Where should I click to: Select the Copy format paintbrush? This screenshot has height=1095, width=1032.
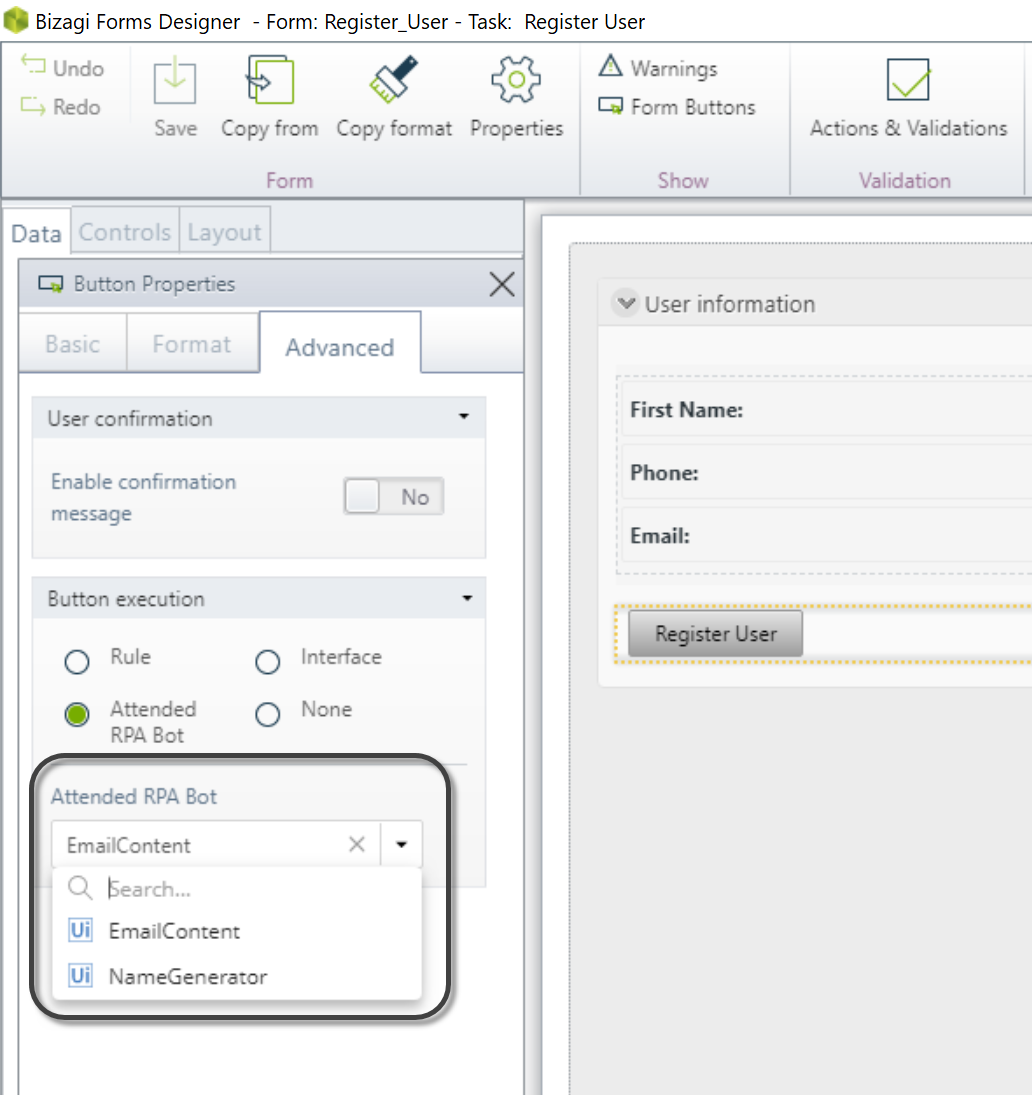[x=394, y=79]
